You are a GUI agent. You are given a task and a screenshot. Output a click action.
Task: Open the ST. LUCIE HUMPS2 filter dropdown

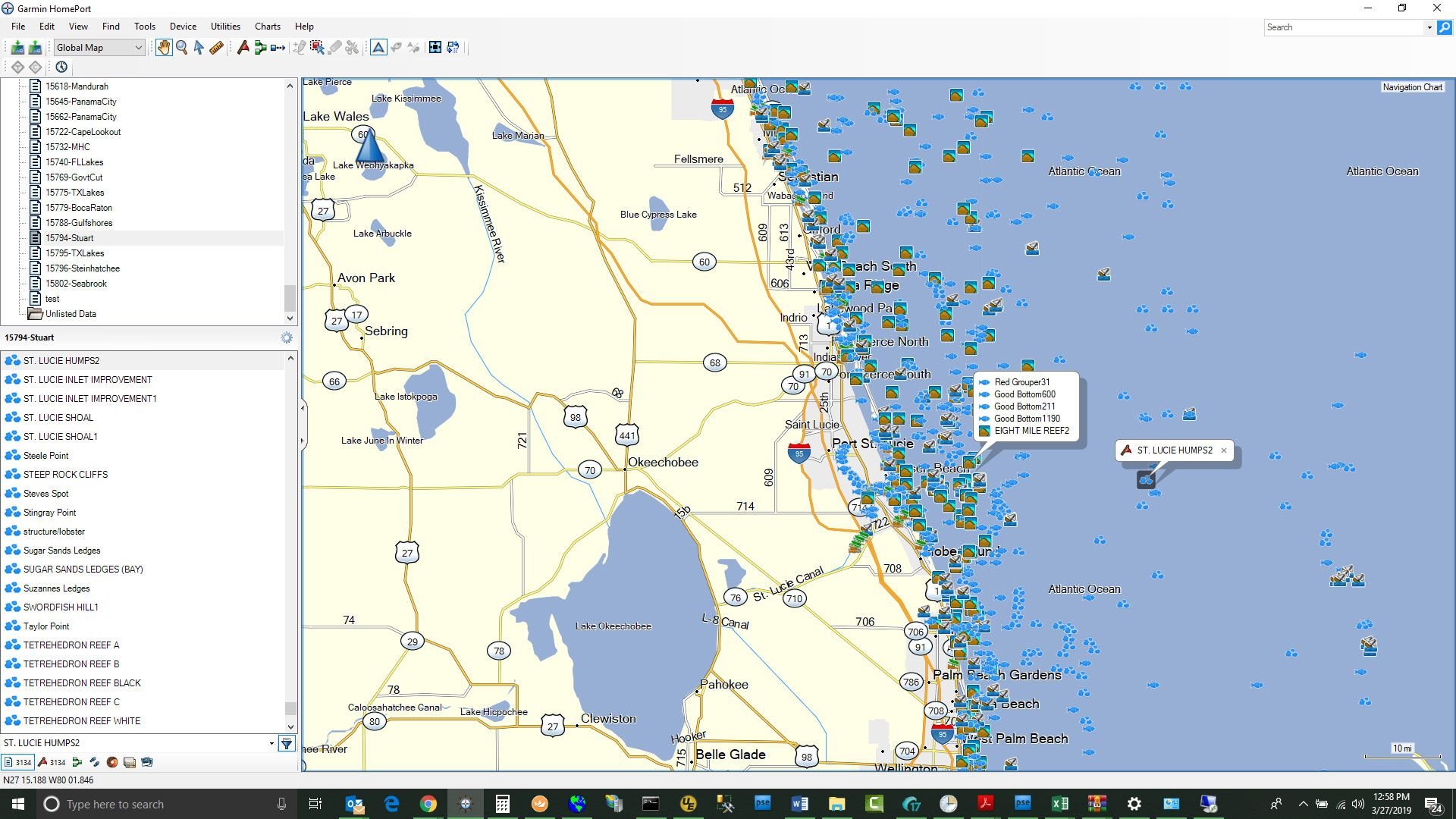tap(271, 743)
